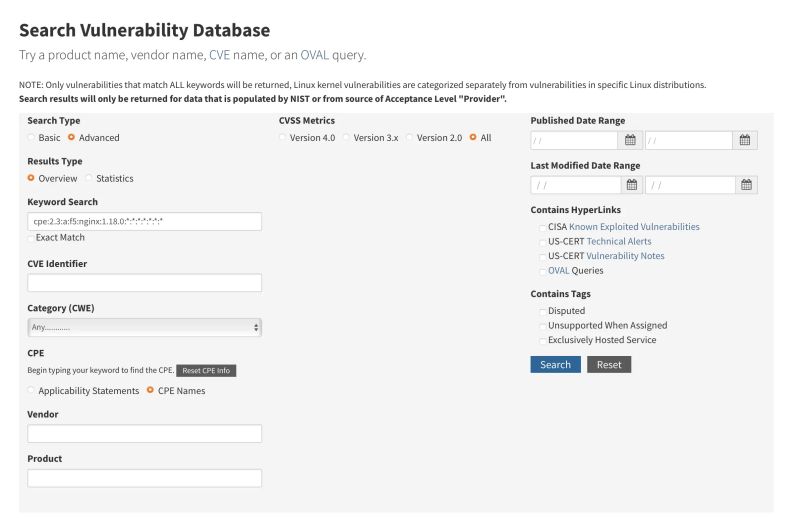Select CVSS Version 3.x metrics

(x=346, y=137)
